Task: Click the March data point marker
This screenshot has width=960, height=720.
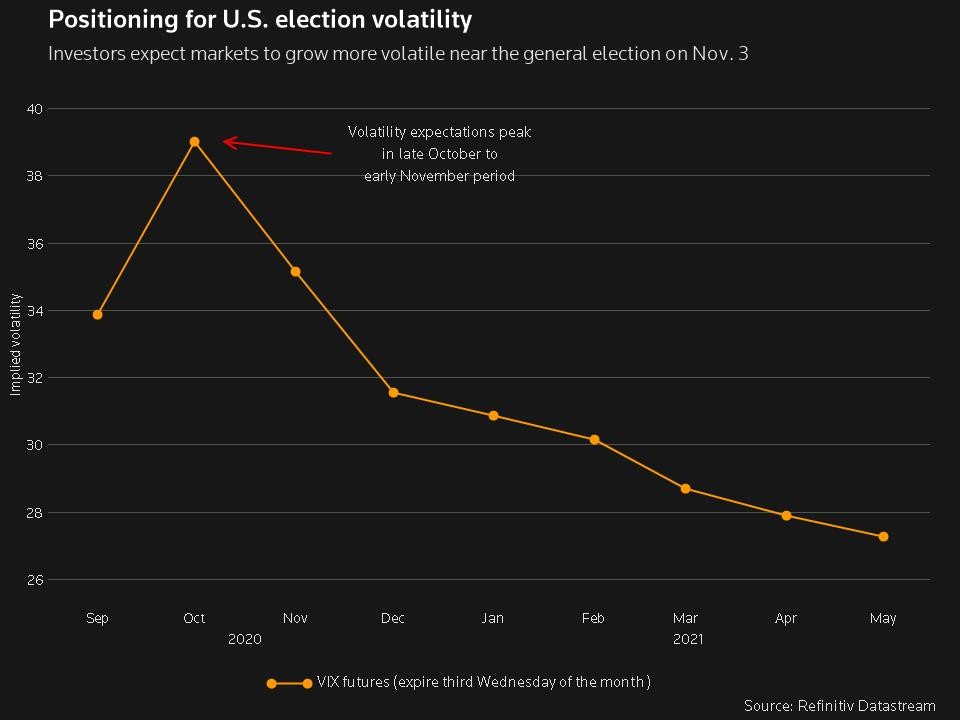Action: point(685,489)
